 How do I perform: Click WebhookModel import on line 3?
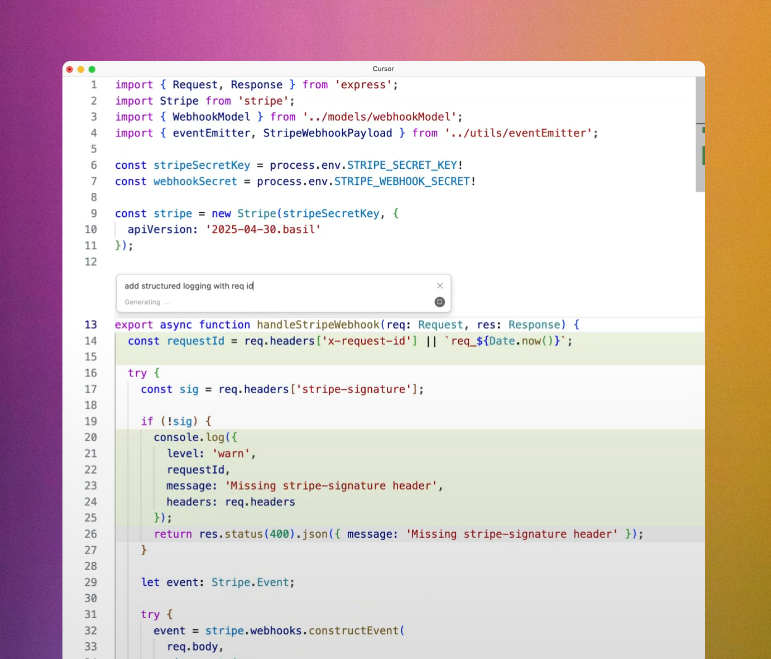[211, 117]
